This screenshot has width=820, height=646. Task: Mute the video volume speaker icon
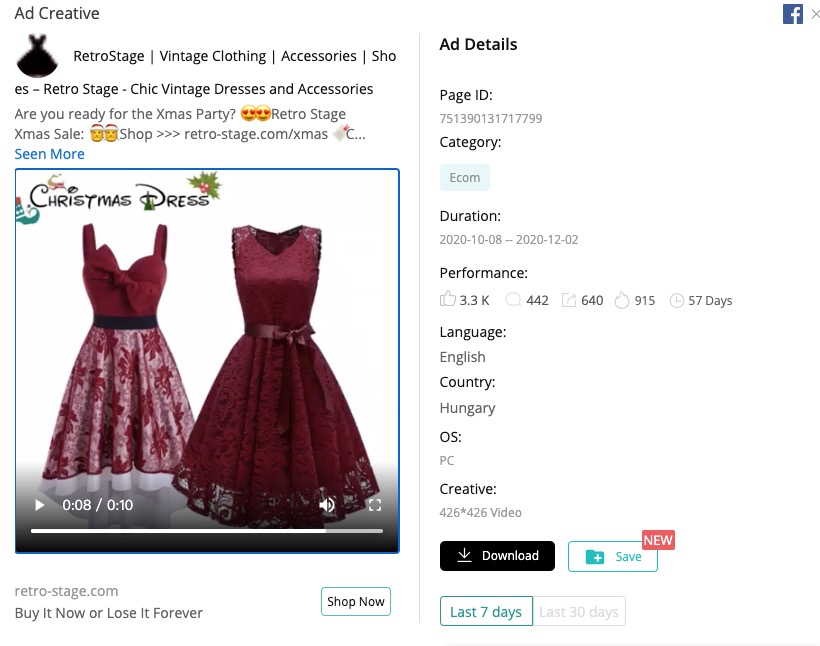(x=327, y=505)
